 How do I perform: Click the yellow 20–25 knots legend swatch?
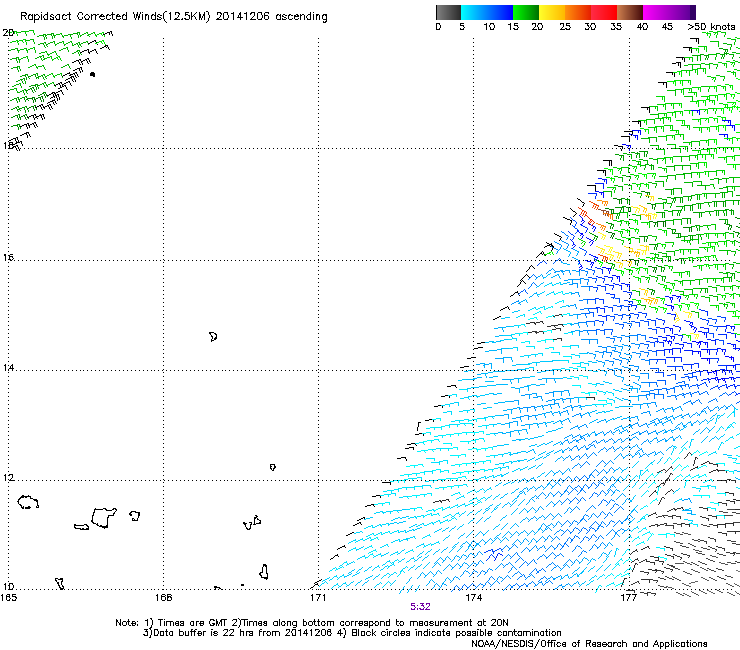pos(552,12)
